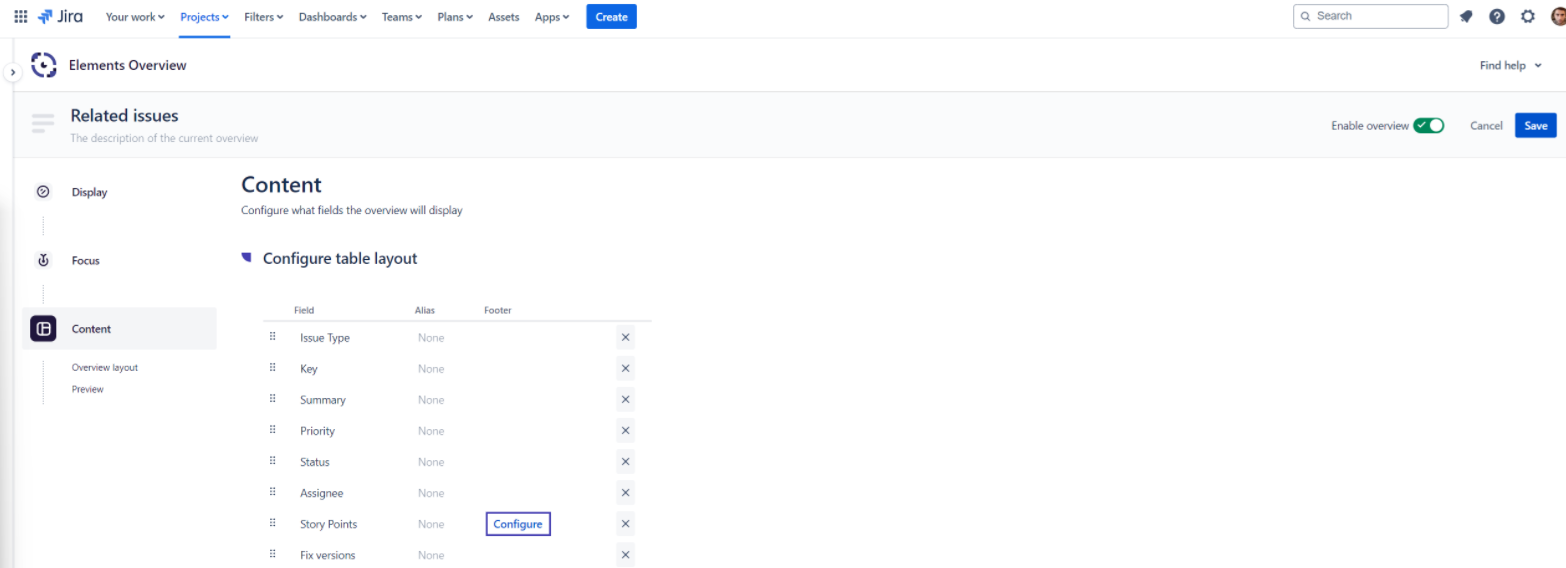Image resolution: width=1566 pixels, height=568 pixels.
Task: Open the app switcher grid icon
Action: pyautogui.click(x=21, y=17)
